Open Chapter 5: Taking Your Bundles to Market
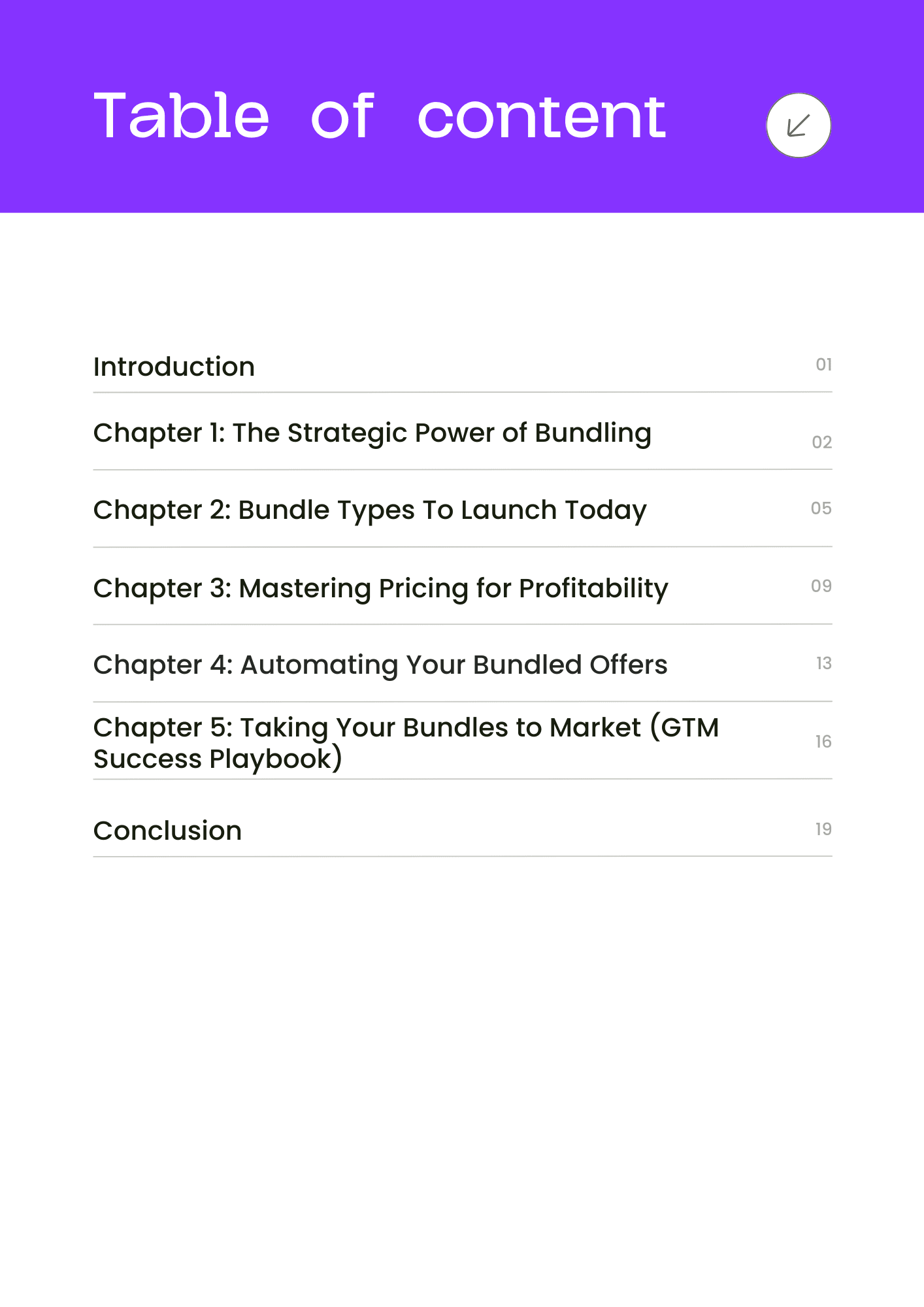Screen dimensions: 924x1307 406,743
